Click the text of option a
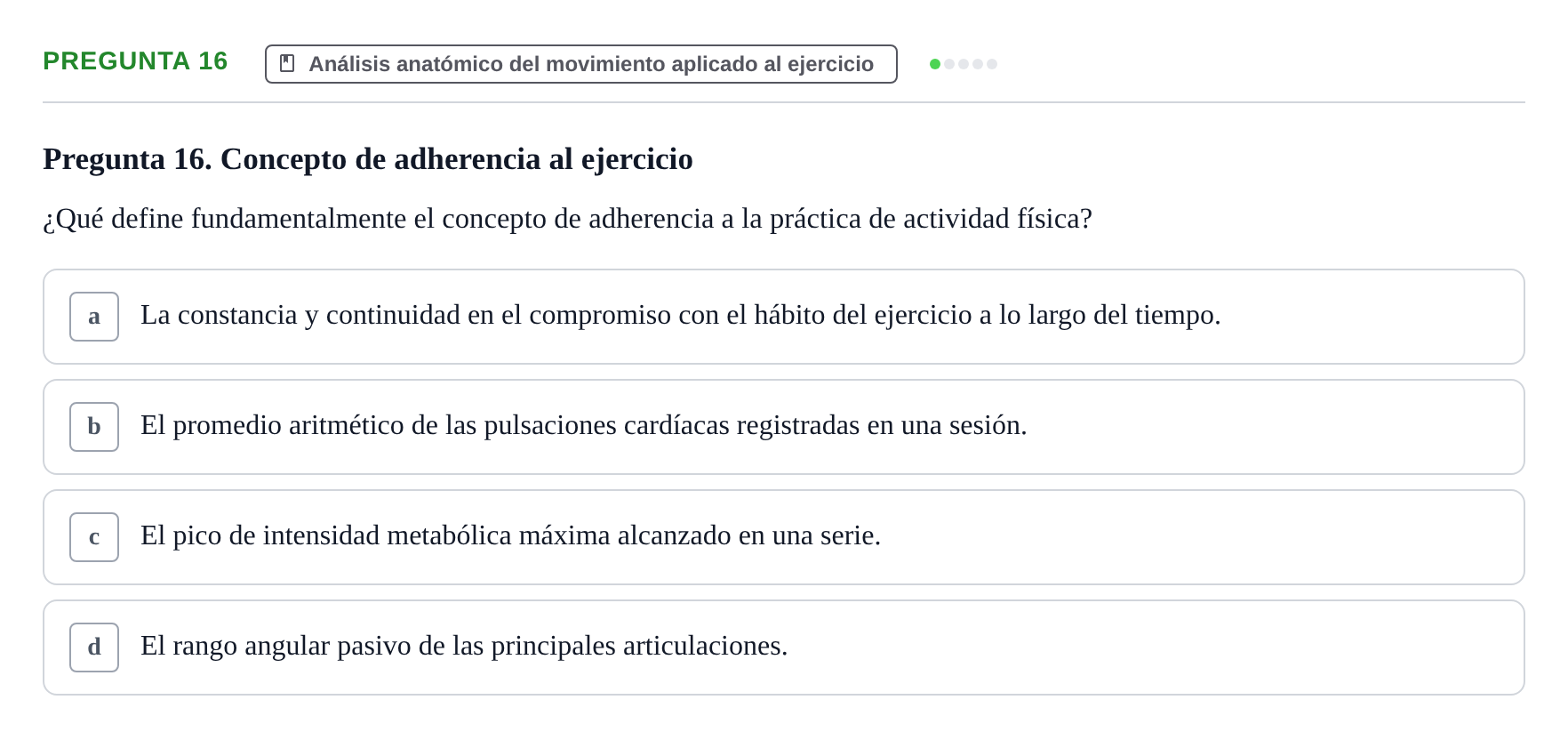The image size is (1568, 740). coord(681,315)
